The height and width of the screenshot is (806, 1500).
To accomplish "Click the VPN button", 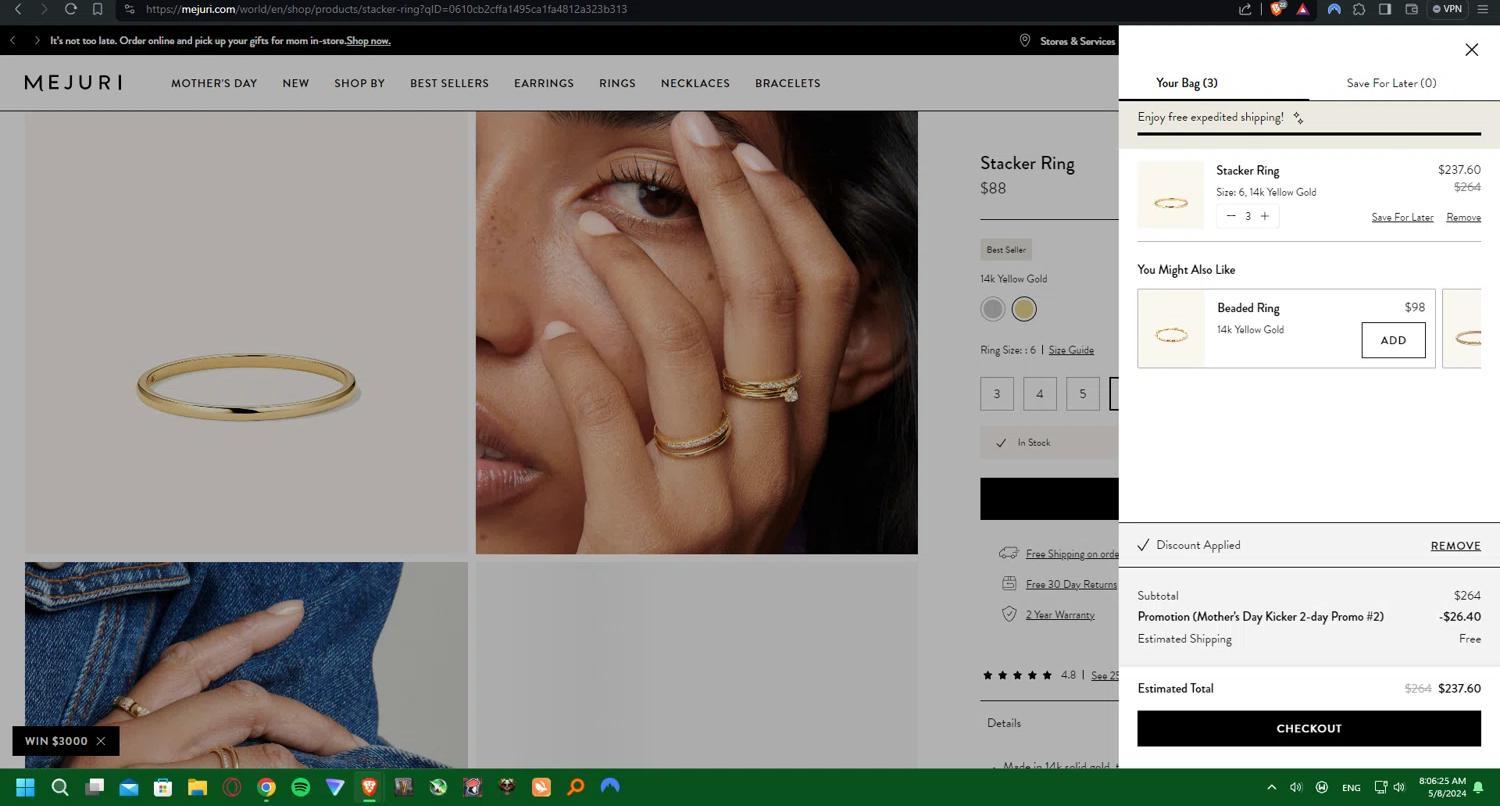I will [1448, 9].
